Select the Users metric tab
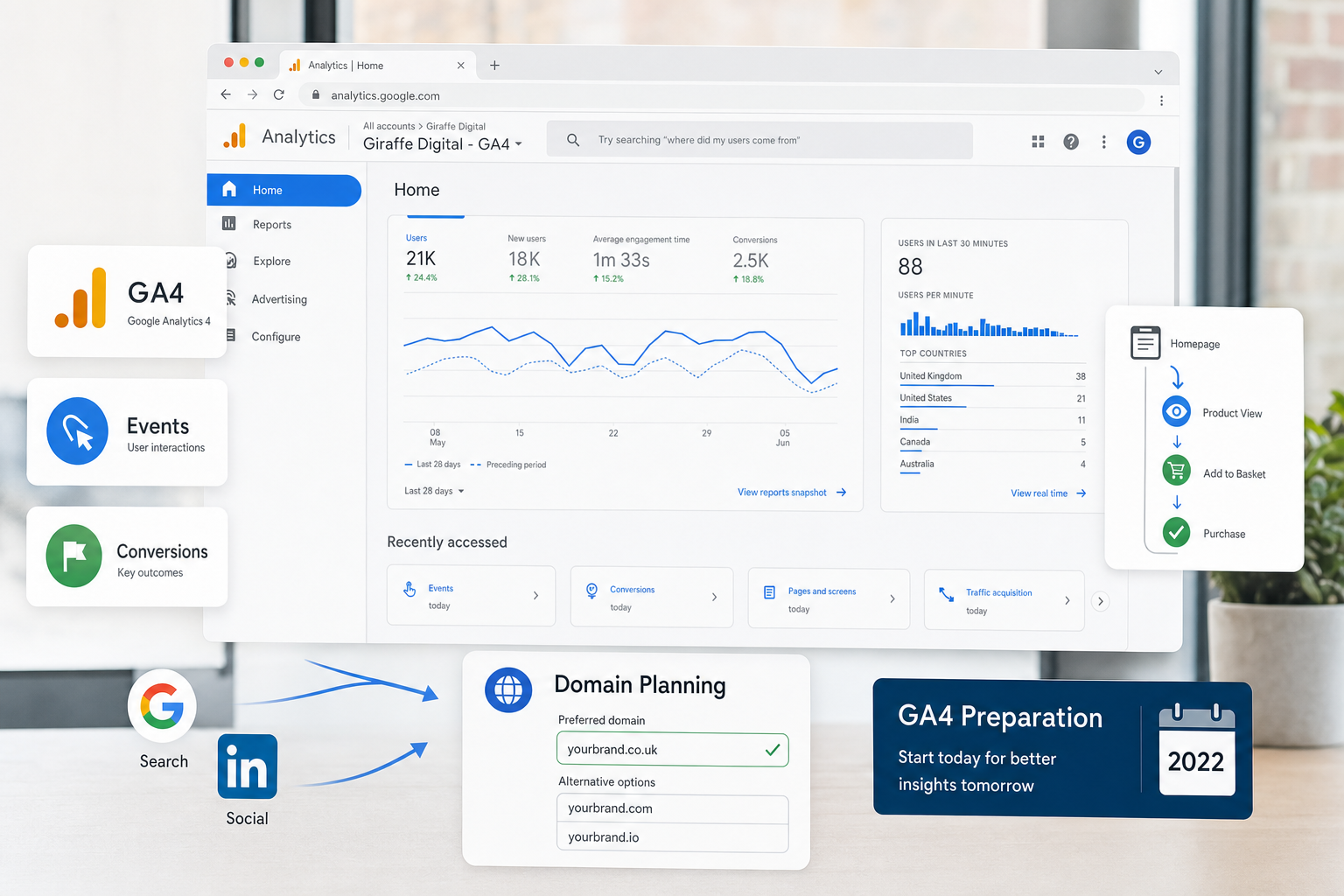Image resolution: width=1344 pixels, height=896 pixels. (422, 258)
